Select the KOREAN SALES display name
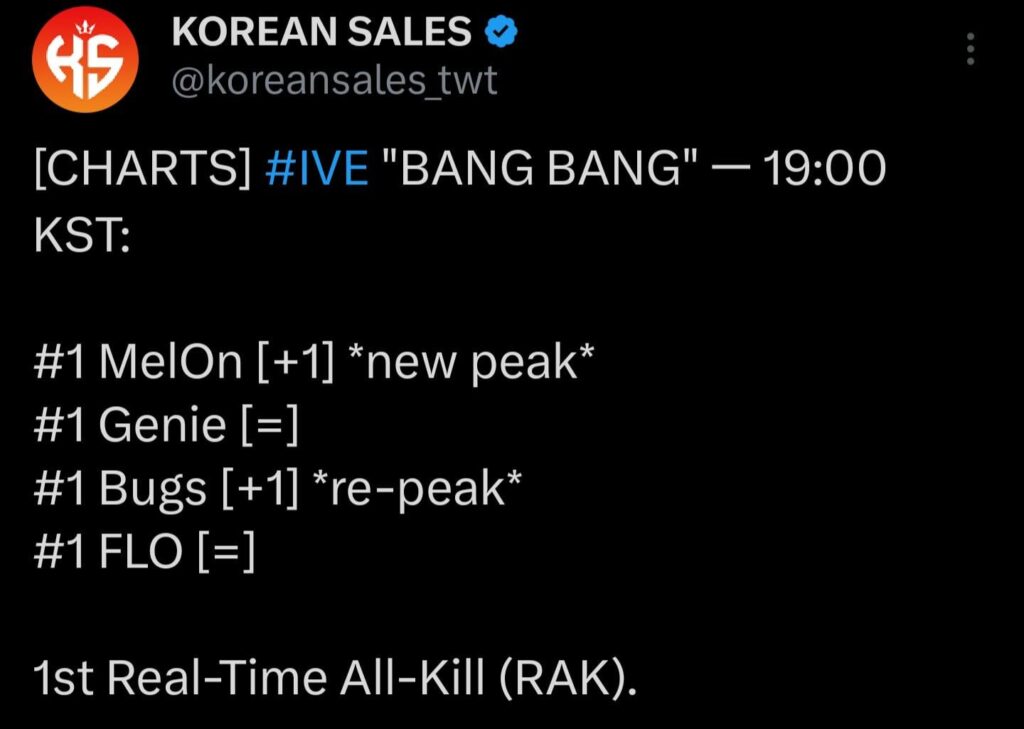 tap(322, 31)
